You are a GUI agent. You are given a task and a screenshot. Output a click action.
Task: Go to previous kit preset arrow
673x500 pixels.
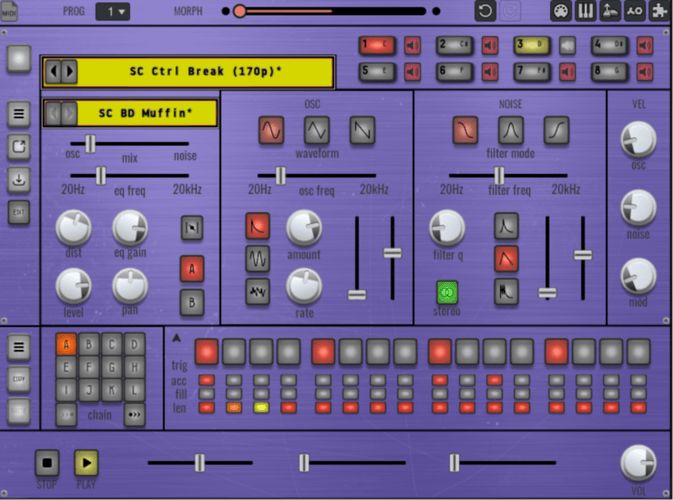[x=54, y=71]
